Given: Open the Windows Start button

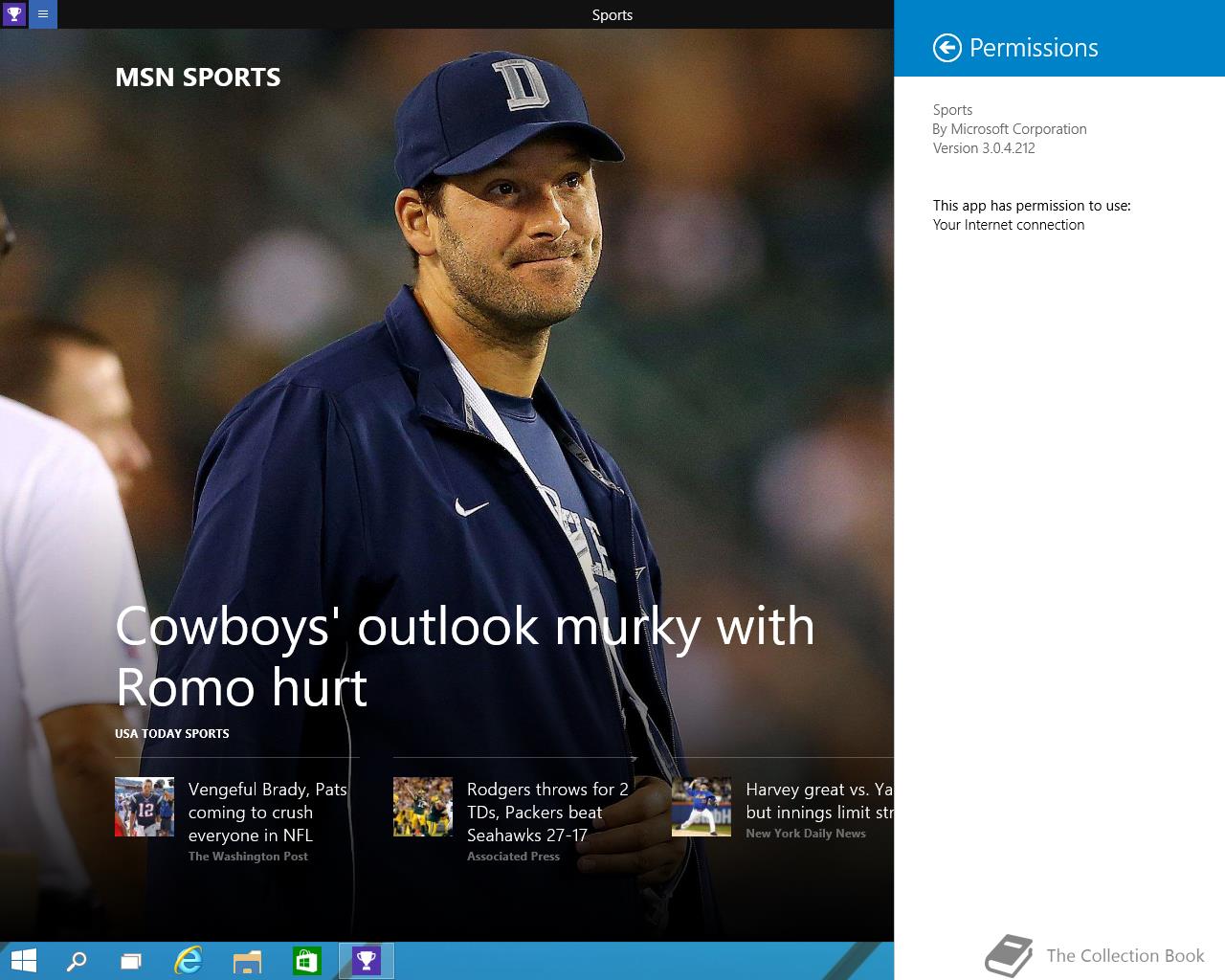Looking at the screenshot, I should 23,961.
